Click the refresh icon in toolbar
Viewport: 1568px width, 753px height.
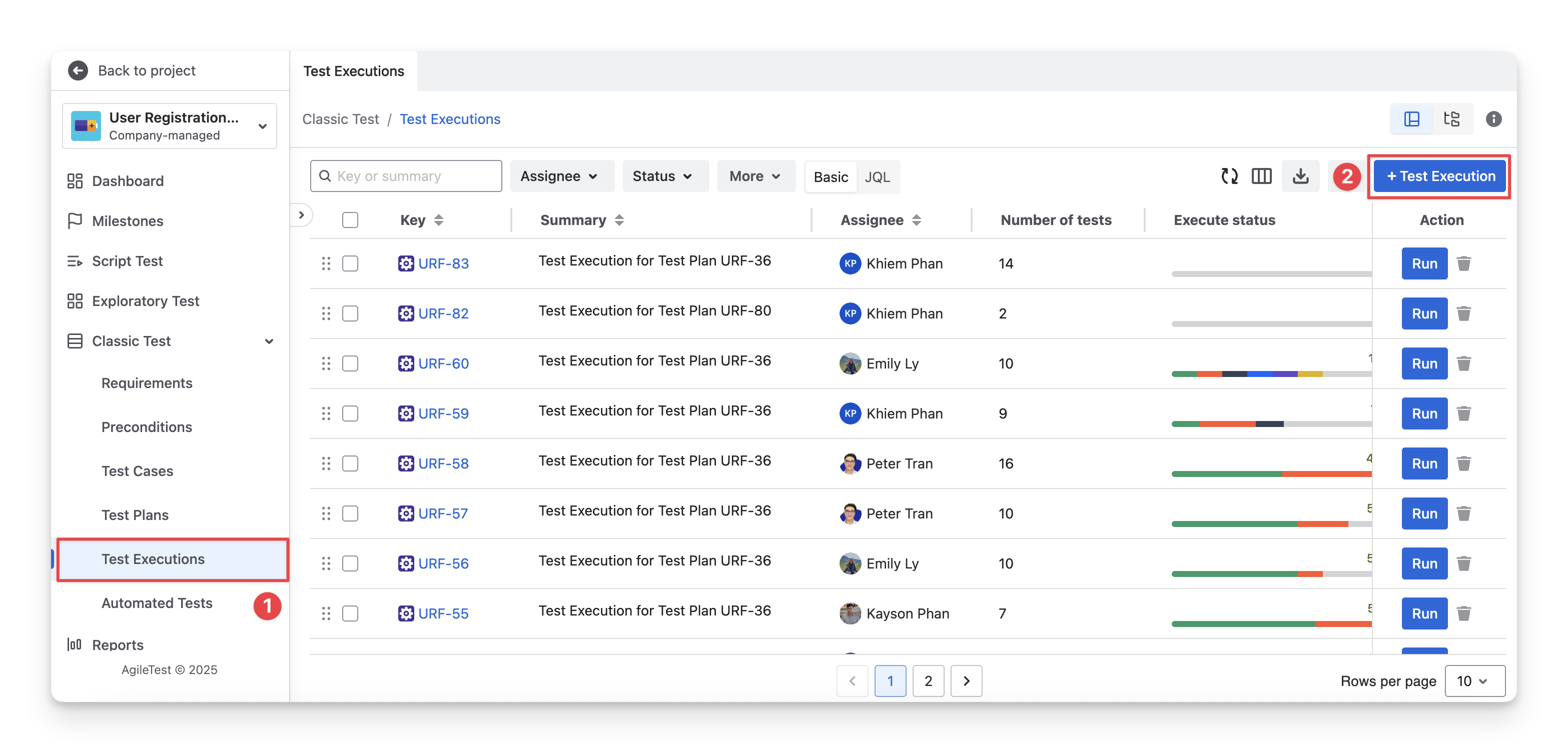[x=1229, y=176]
